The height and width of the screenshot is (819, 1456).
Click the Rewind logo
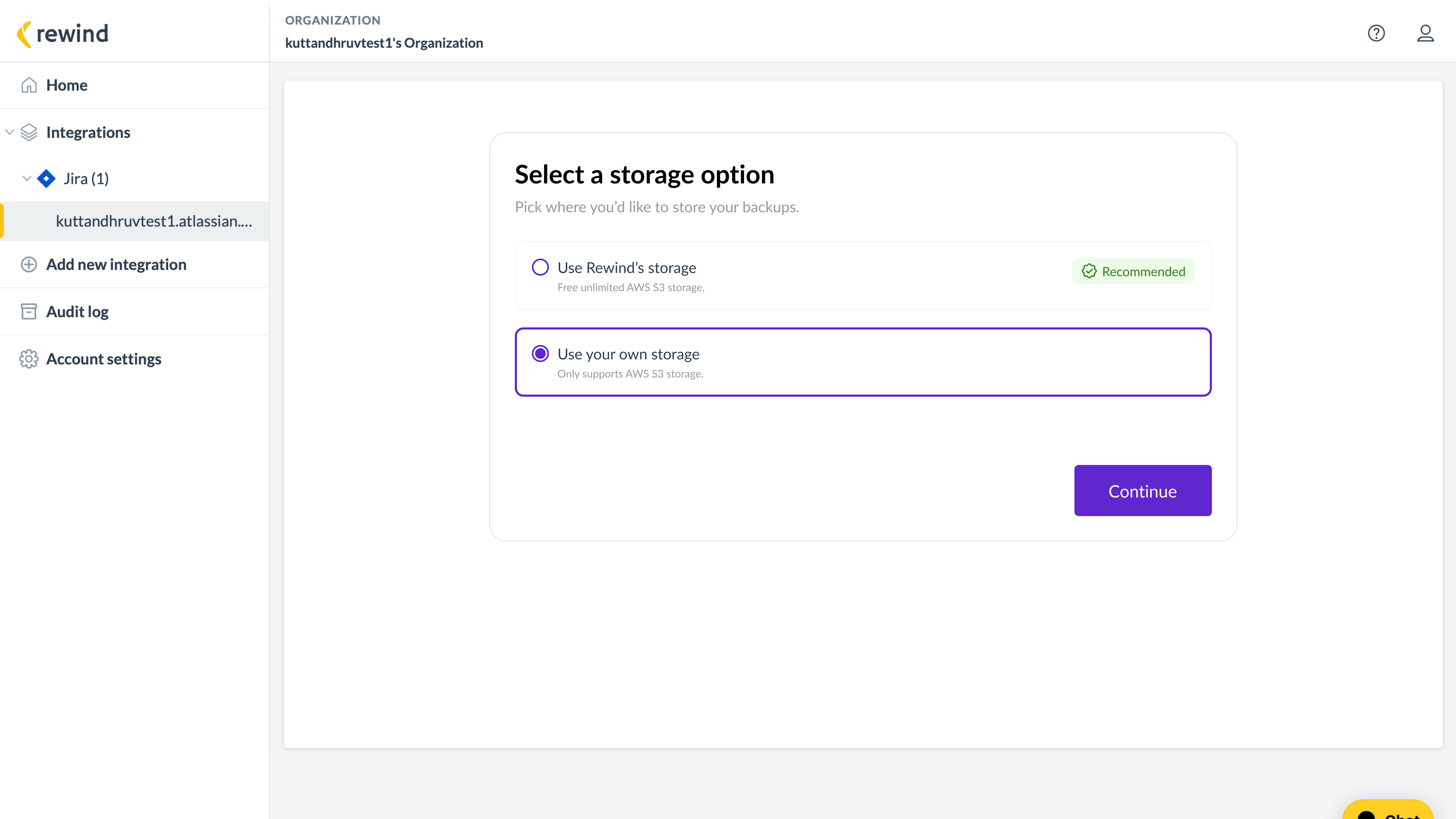pos(62,33)
